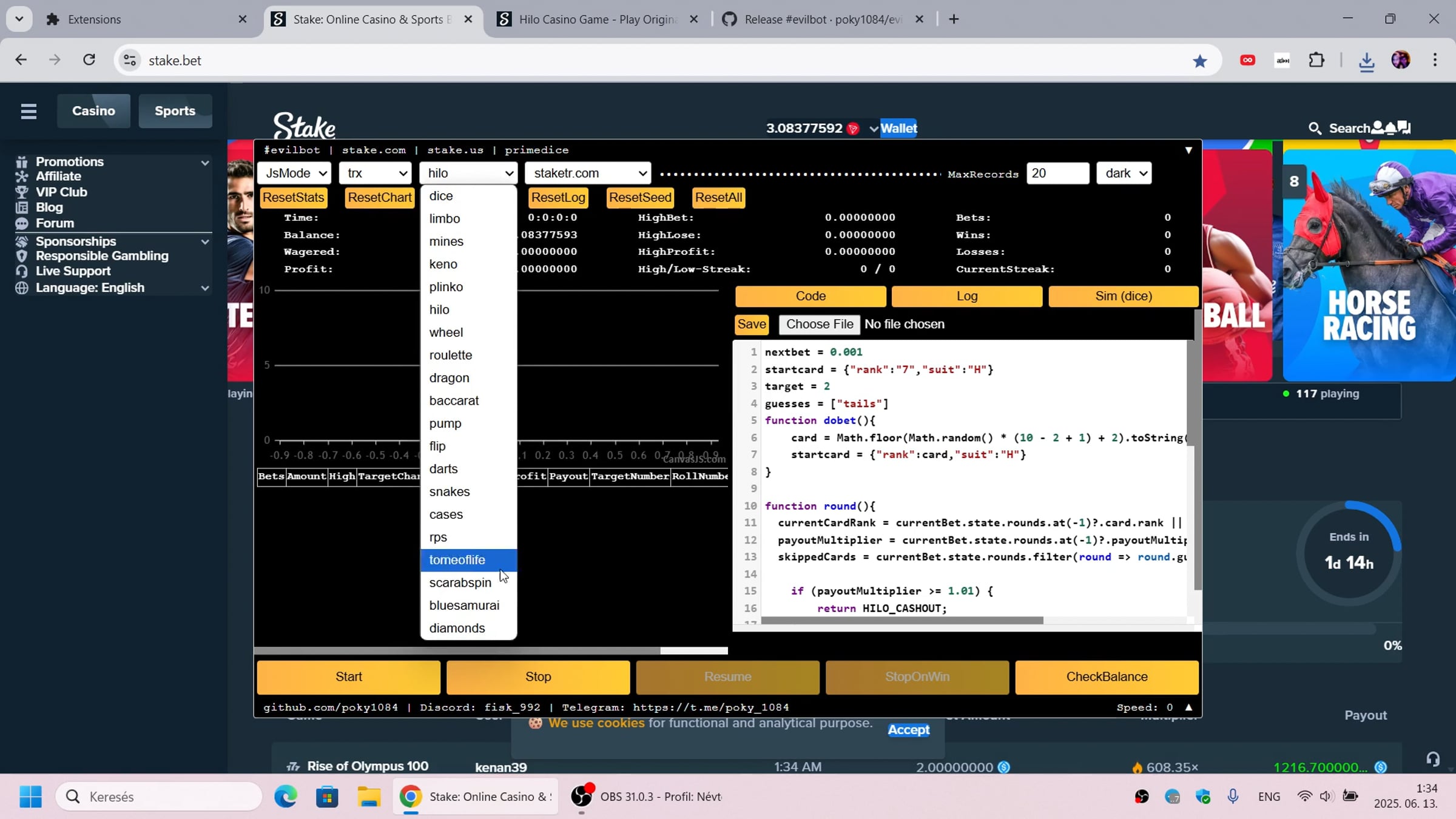Viewport: 1456px width, 819px height.
Task: Click the bookmark star in the address bar
Action: tap(1199, 61)
